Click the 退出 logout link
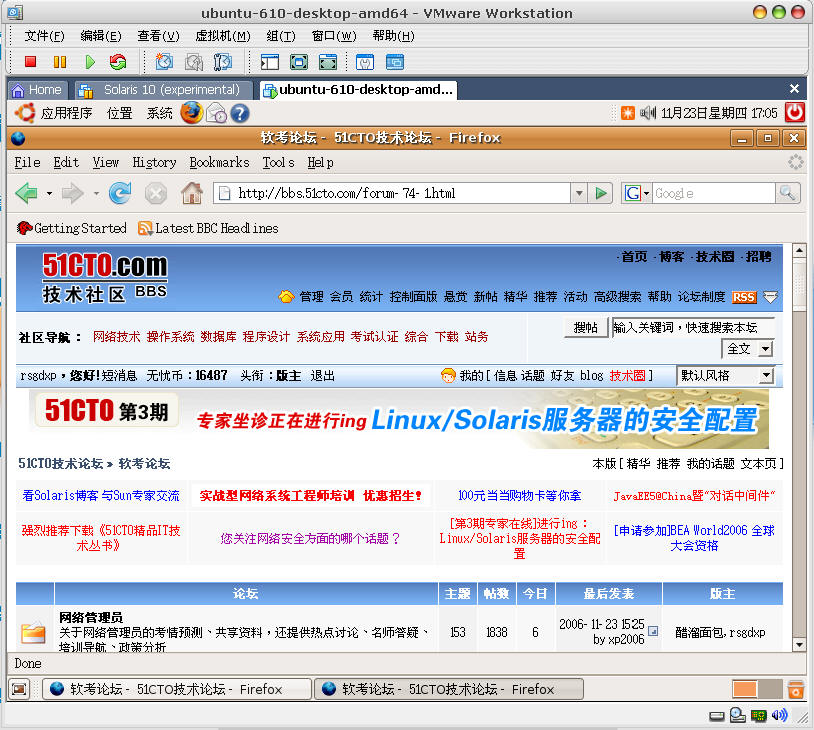Screen dimensions: 814x730 coord(322,375)
